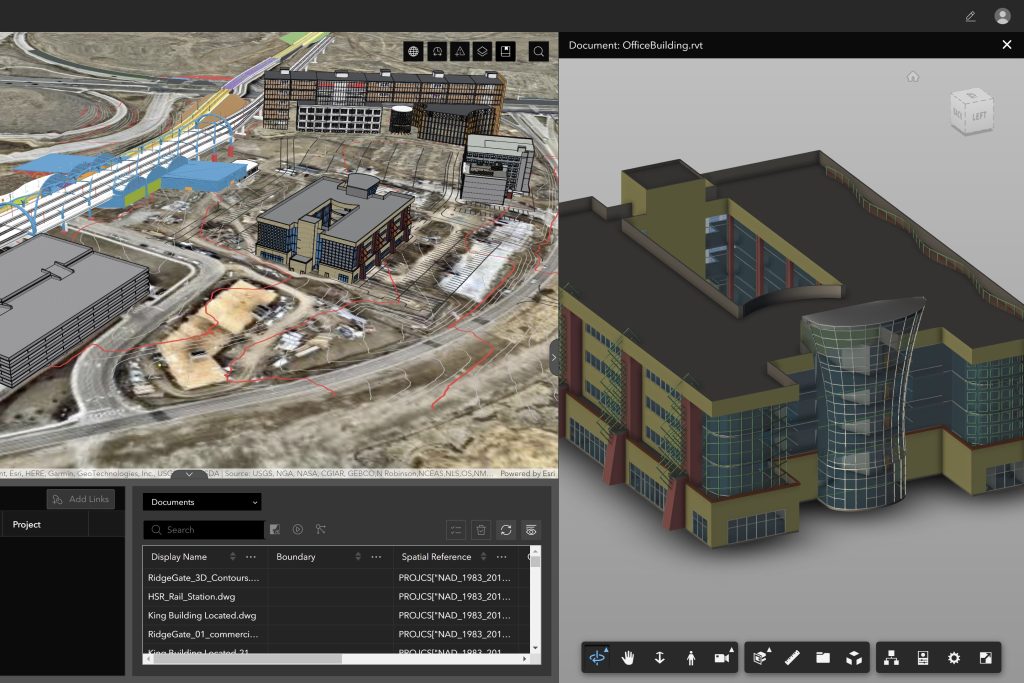Image resolution: width=1024 pixels, height=683 pixels.
Task: Expand the camera tool flyout arrow
Action: (x=730, y=648)
